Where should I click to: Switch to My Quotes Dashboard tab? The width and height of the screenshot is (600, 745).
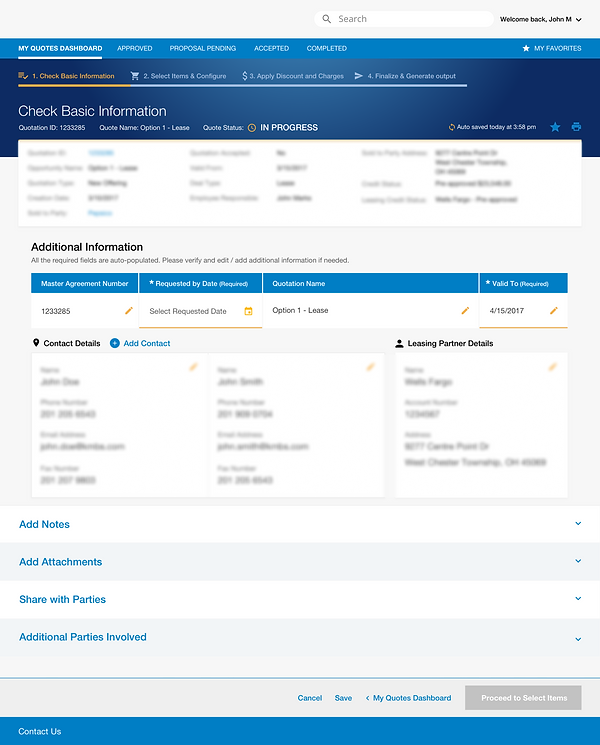coord(60,48)
